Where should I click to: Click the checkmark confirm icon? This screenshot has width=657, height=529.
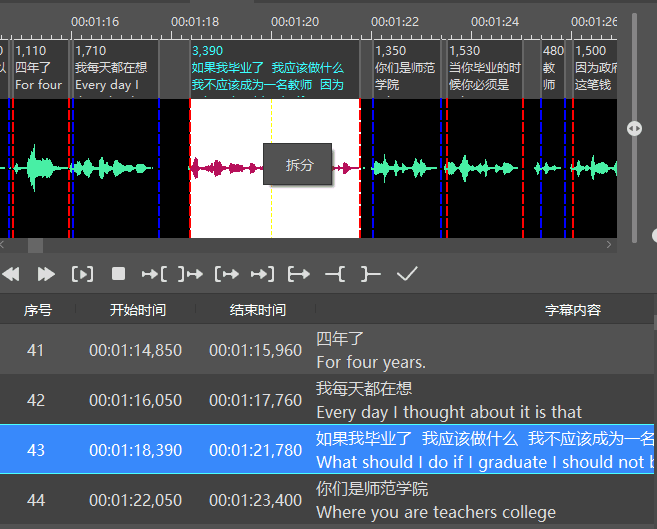[x=407, y=274]
